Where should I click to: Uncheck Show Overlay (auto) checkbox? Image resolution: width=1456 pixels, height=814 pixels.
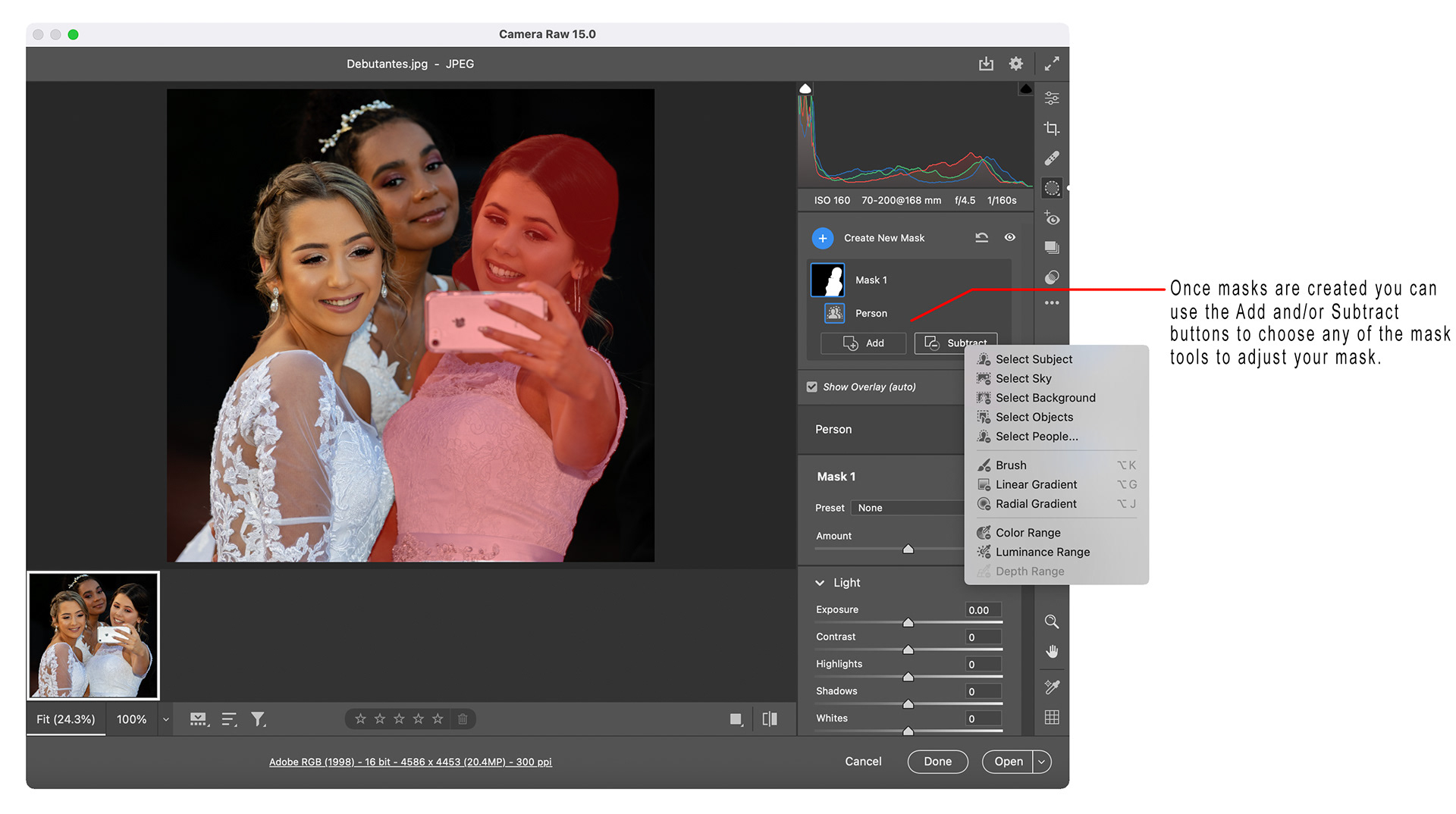tap(812, 387)
